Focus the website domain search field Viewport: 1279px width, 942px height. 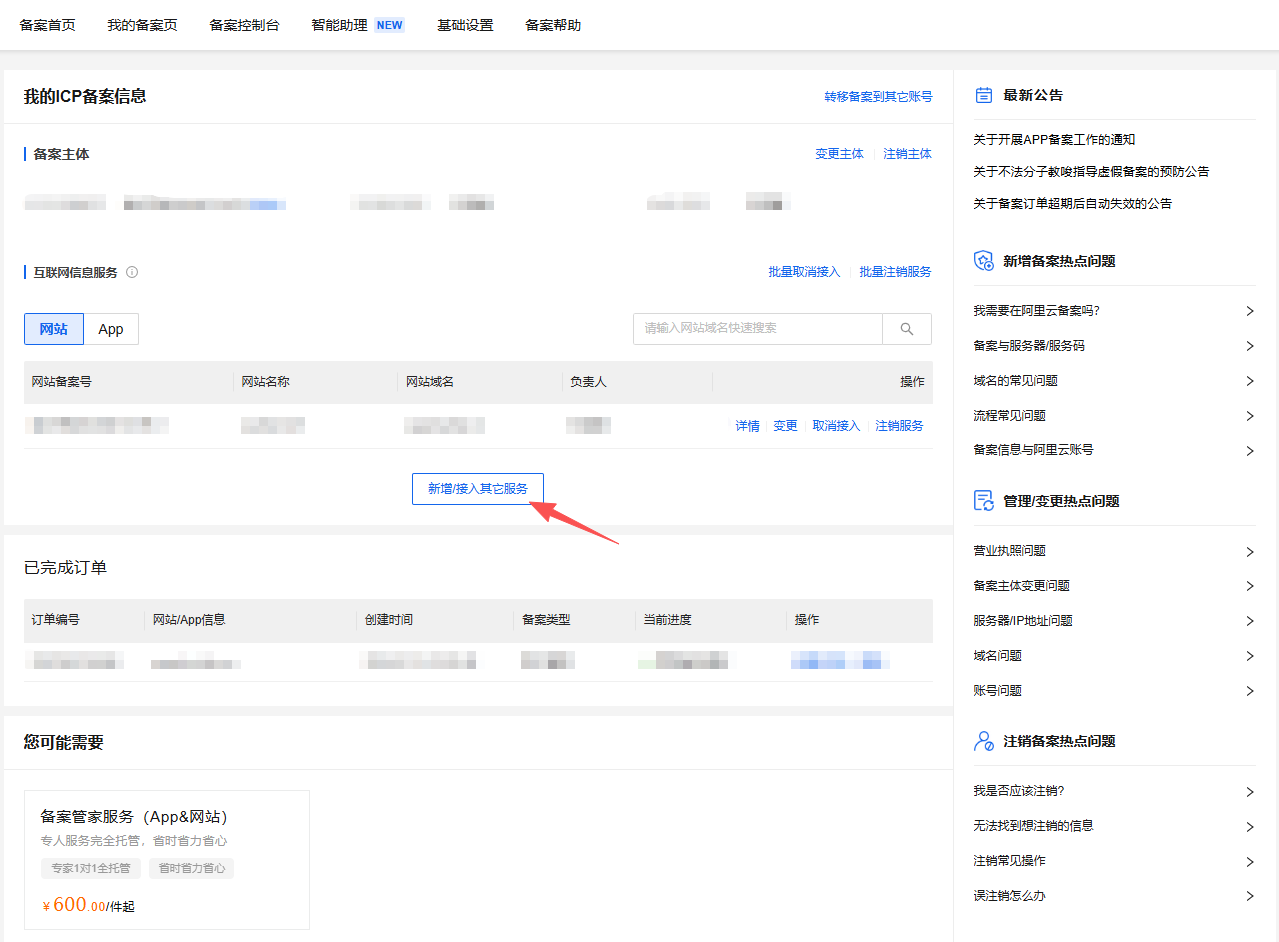(757, 329)
